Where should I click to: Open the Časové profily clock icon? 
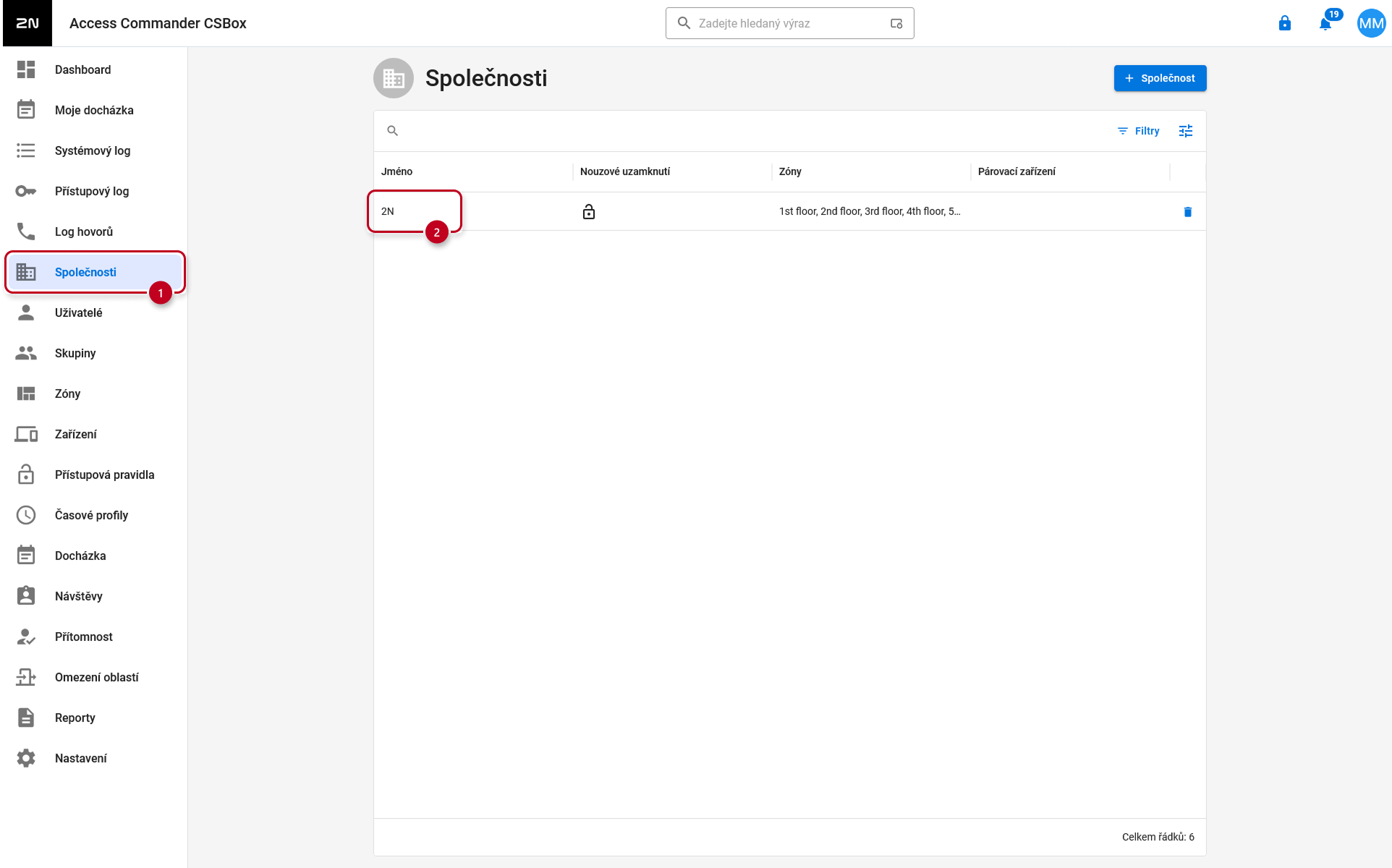[26, 515]
